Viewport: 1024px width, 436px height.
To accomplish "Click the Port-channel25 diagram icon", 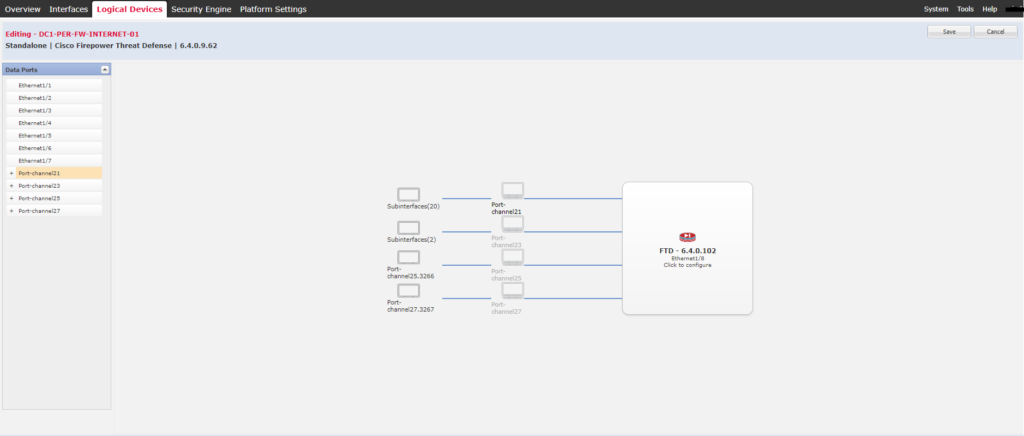I will tap(513, 257).
